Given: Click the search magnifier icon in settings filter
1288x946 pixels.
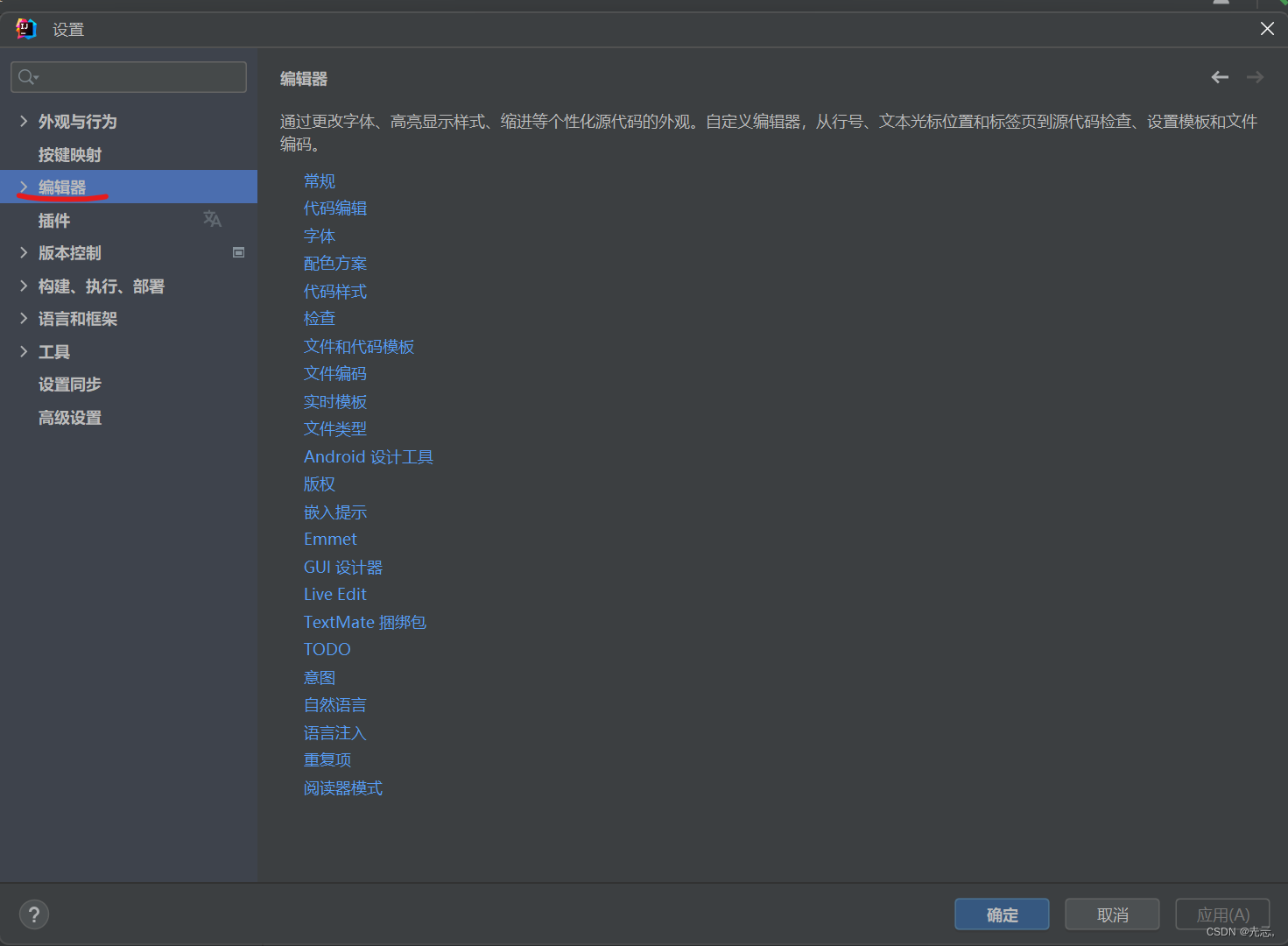Looking at the screenshot, I should pyautogui.click(x=28, y=77).
